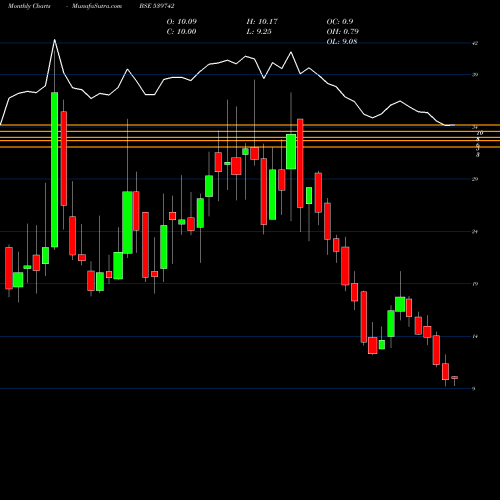Click the "10" label beside the orange lines

click(480, 133)
